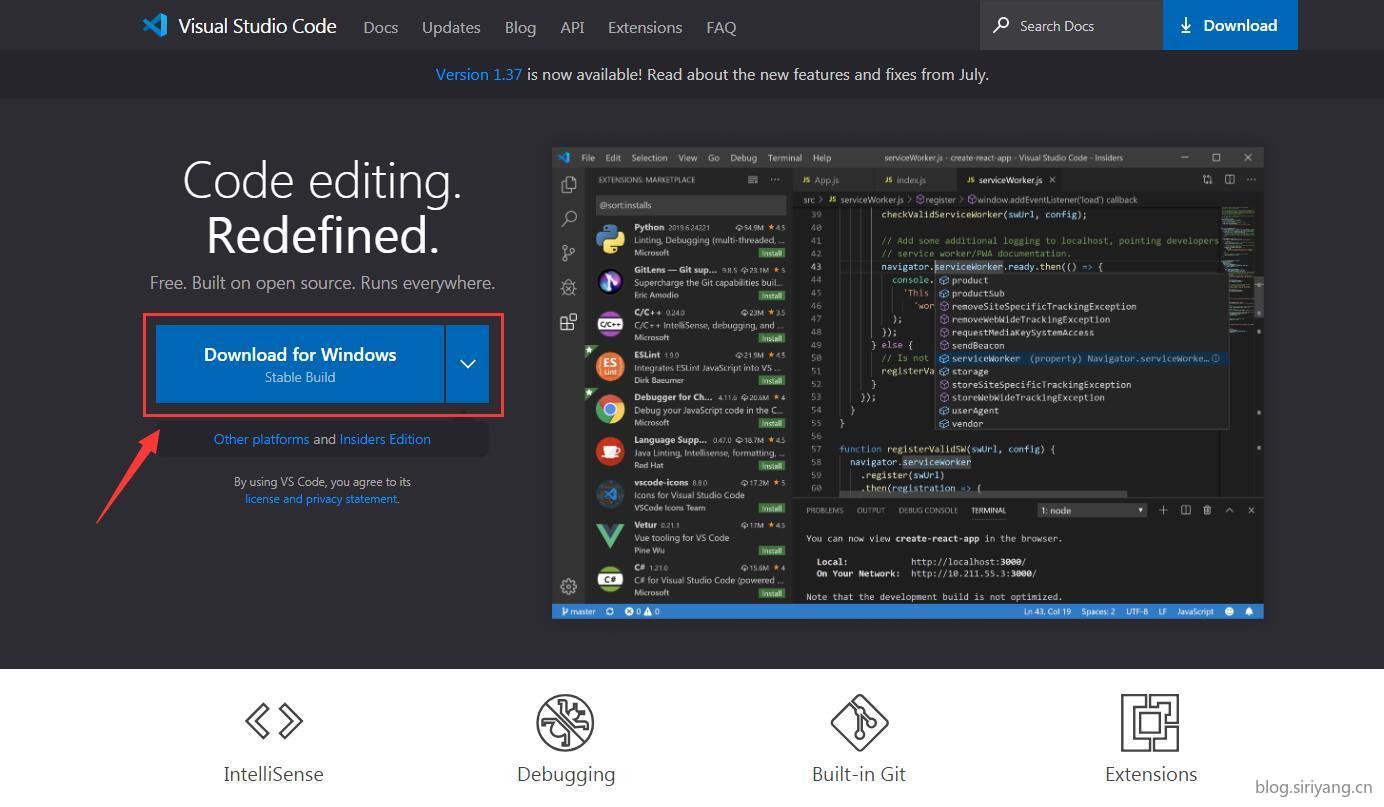Go to the Updates page
Screen dimensions: 1384x807
451,27
